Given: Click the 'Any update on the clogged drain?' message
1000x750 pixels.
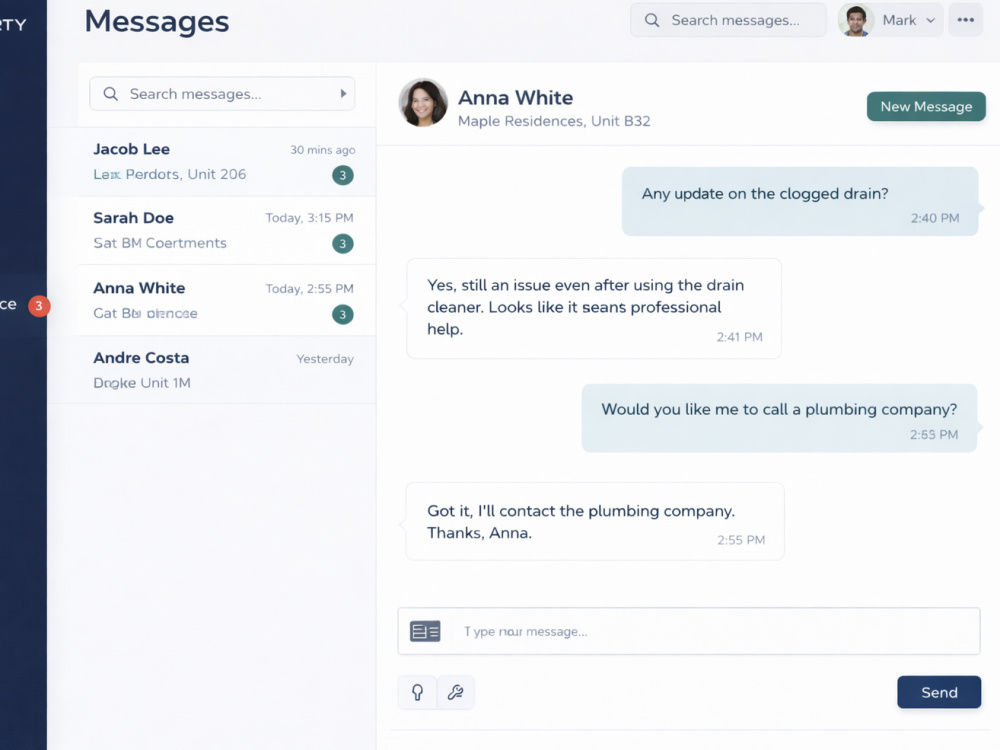Looking at the screenshot, I should click(800, 202).
